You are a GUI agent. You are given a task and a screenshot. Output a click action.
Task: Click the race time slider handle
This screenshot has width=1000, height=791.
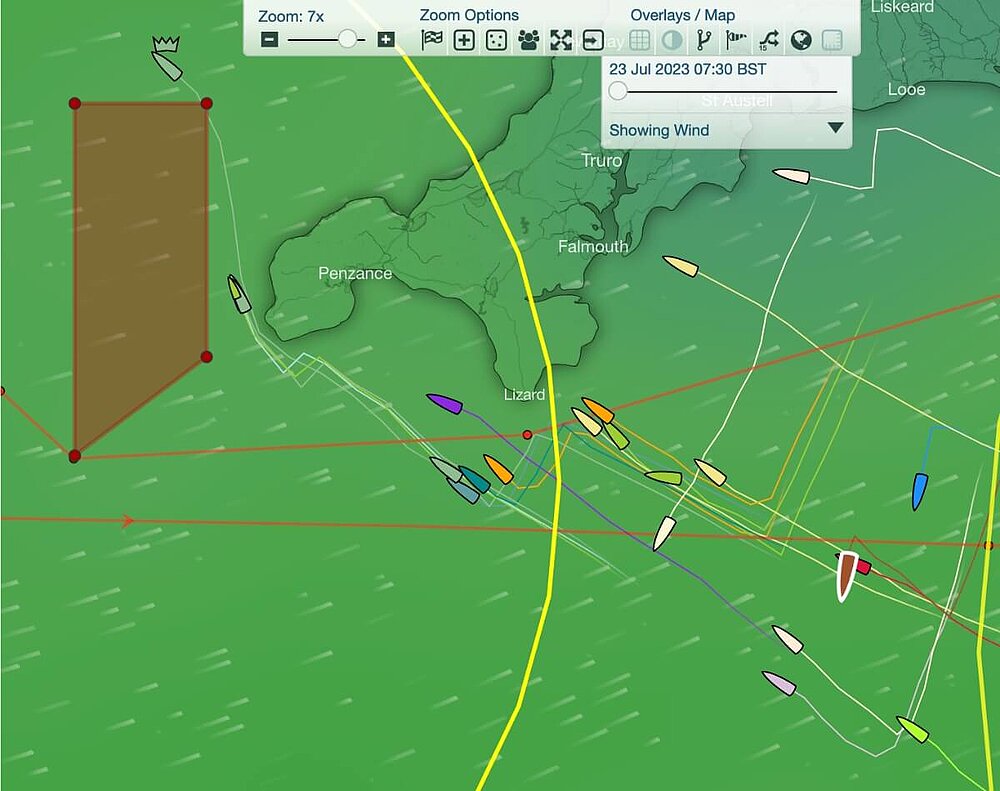[617, 91]
